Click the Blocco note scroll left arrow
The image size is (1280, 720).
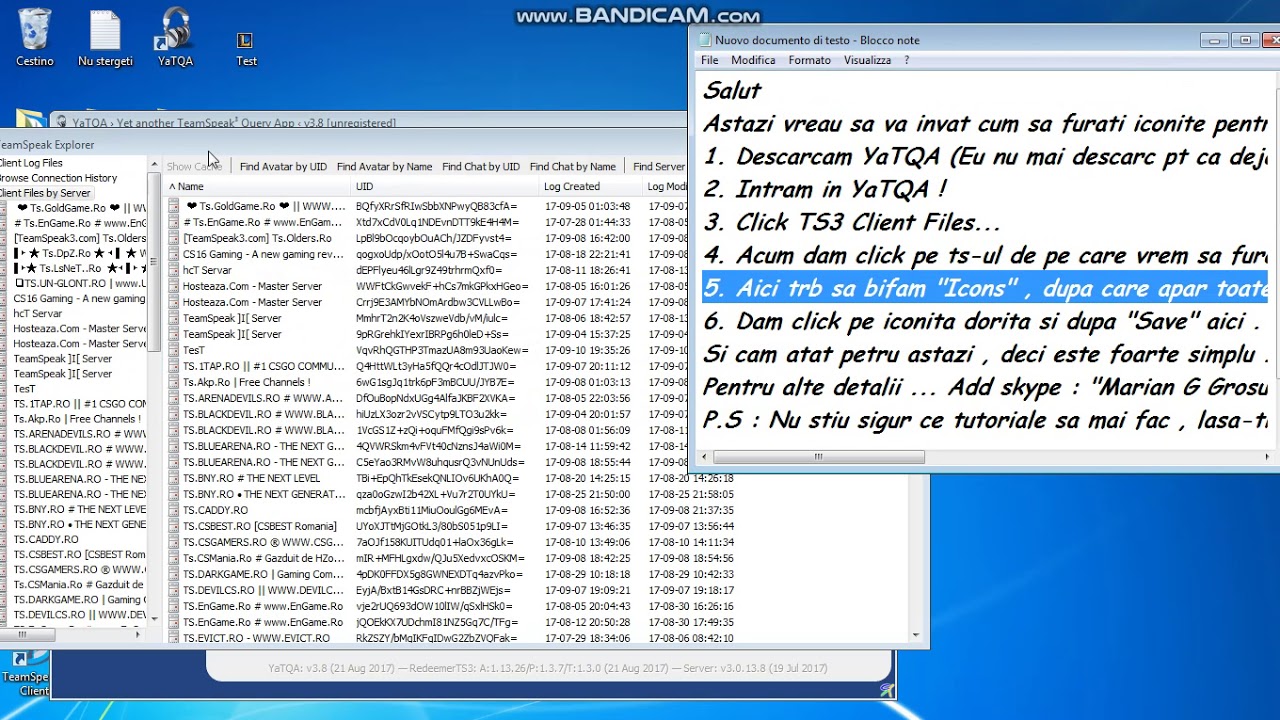tap(705, 457)
